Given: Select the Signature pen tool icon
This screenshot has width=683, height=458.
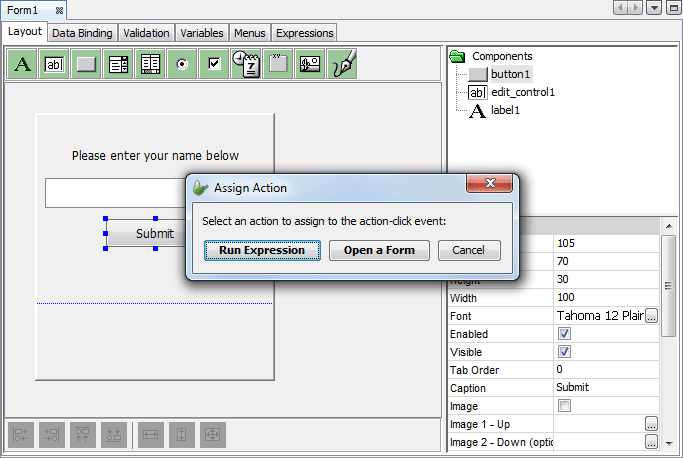Looking at the screenshot, I should (x=343, y=64).
